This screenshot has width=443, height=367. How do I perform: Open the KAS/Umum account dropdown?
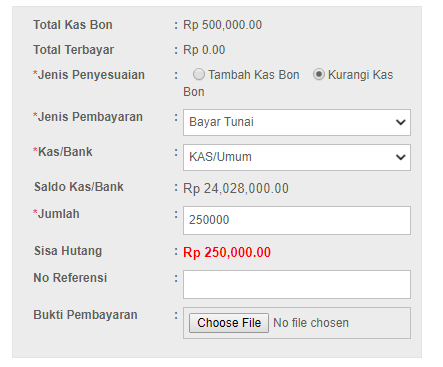297,157
